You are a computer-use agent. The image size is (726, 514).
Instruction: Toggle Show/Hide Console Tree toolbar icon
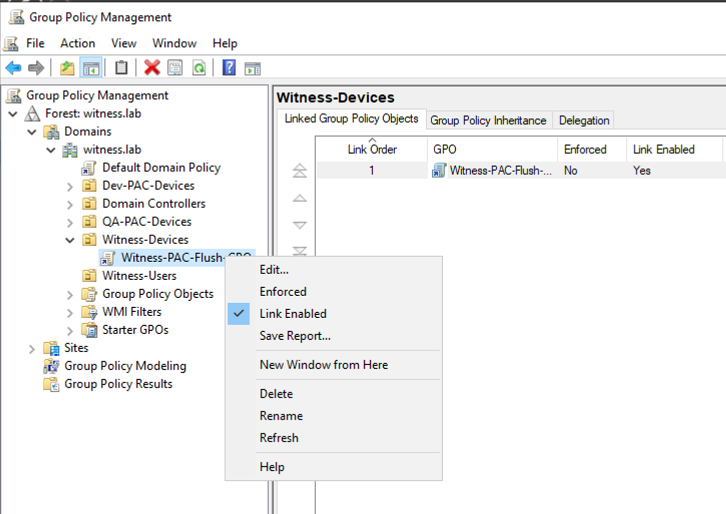click(x=90, y=68)
